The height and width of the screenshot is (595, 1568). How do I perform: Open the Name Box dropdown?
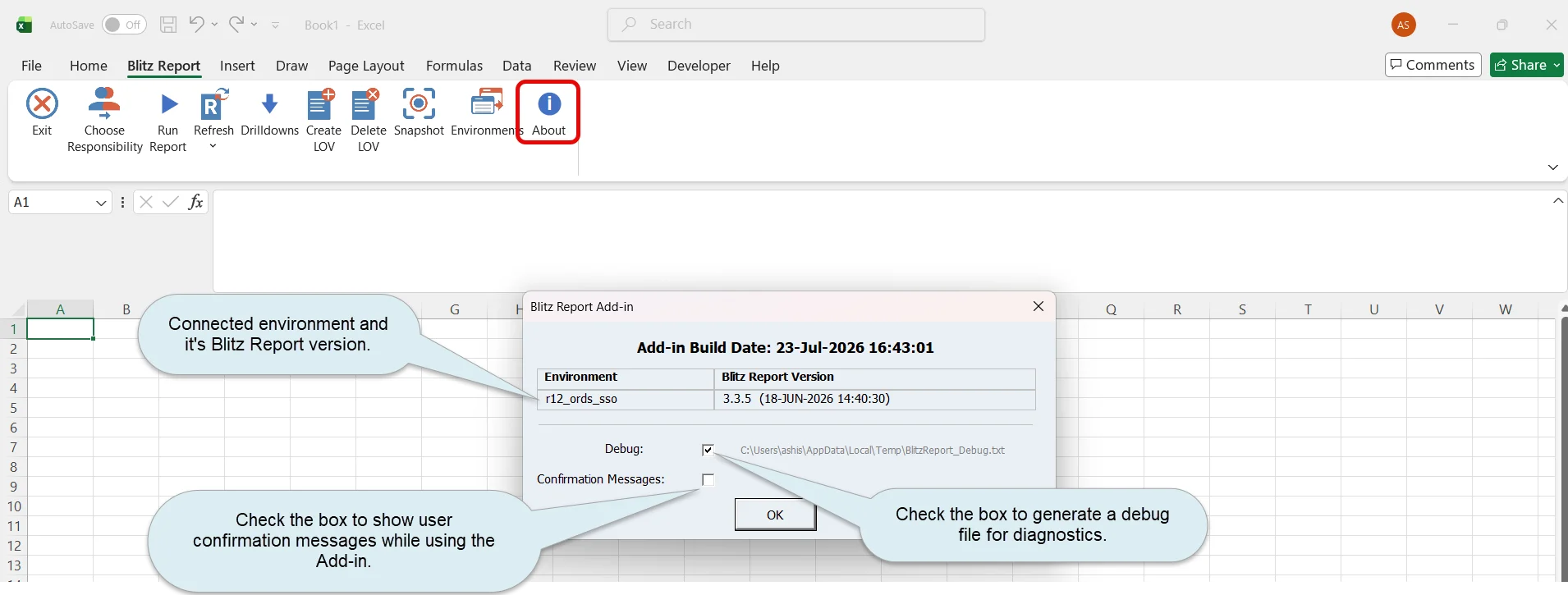point(101,203)
